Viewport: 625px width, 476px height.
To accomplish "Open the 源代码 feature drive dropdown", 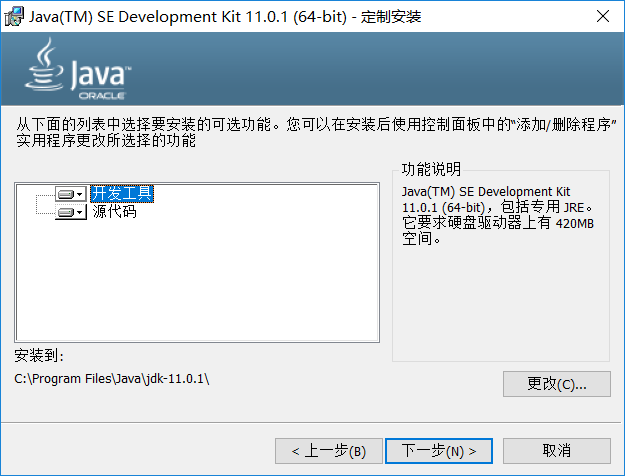I will 71,212.
